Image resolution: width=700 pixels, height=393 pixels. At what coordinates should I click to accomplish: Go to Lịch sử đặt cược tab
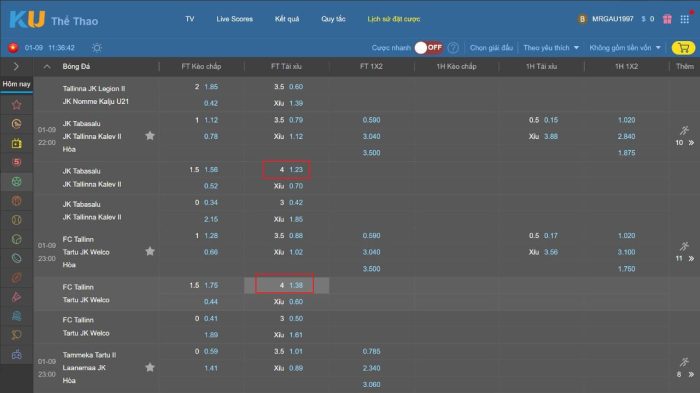393,19
